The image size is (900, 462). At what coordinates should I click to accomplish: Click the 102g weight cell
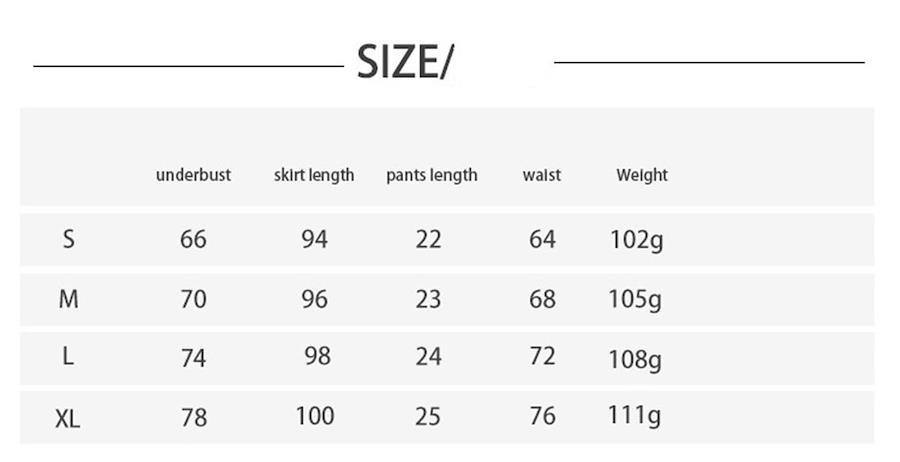[636, 240]
